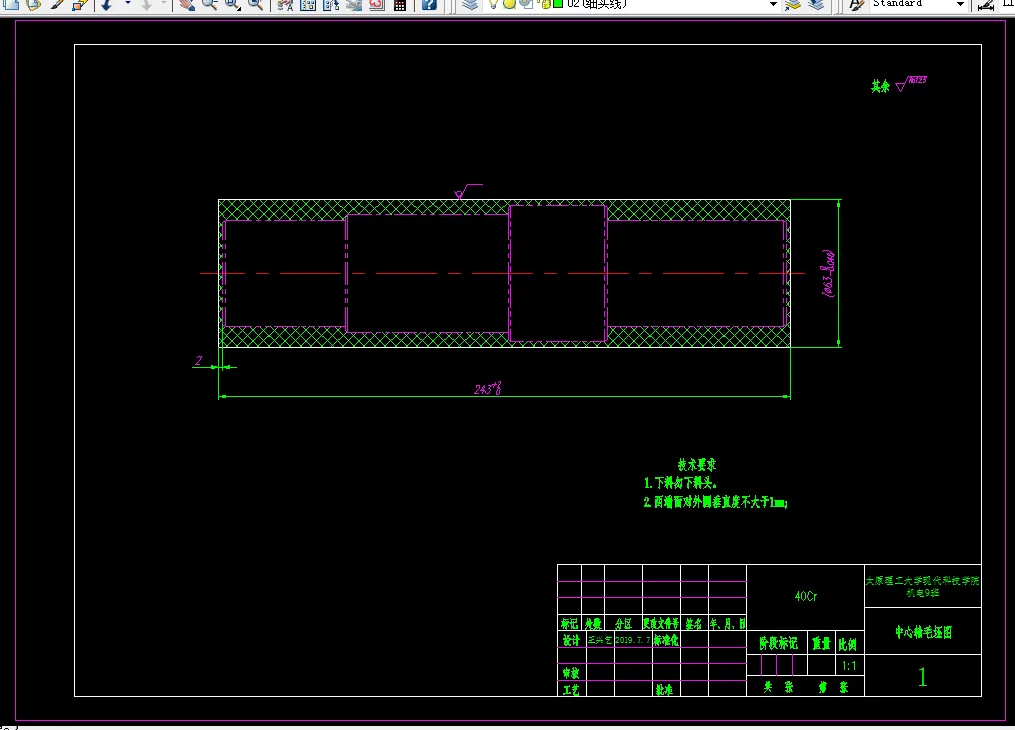1015x730 pixels.
Task: Select the 技术要求 heading text
Action: (x=697, y=465)
